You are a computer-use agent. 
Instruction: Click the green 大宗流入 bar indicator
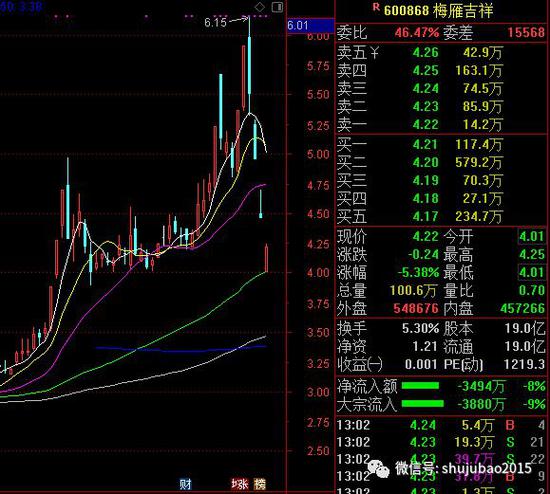[x=423, y=404]
